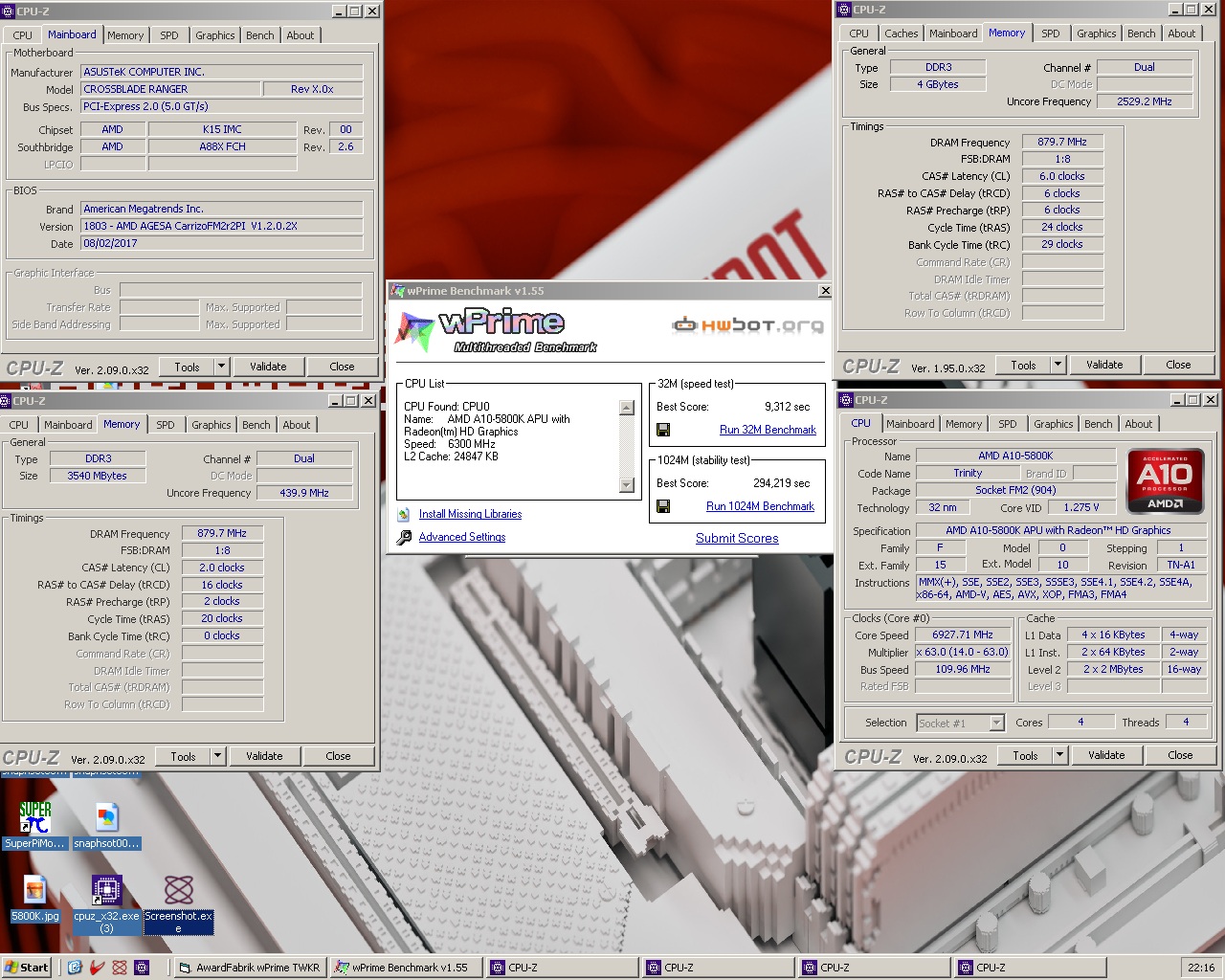
Task: Click the CROSSBLADE RANGER model field
Action: (170, 89)
